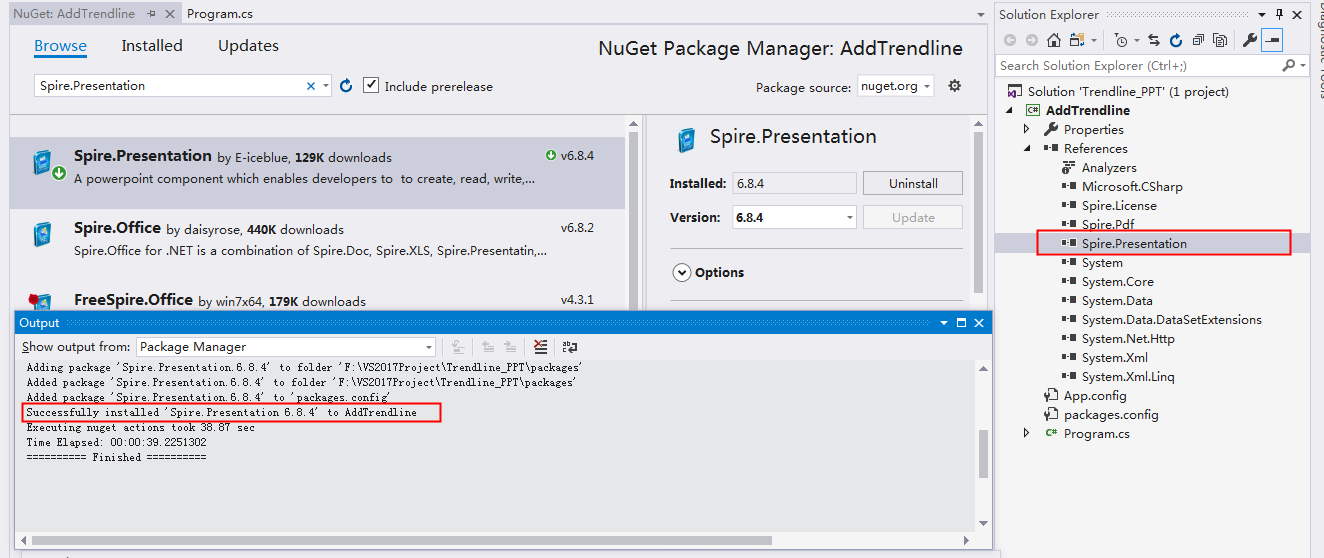Image resolution: width=1324 pixels, height=558 pixels.
Task: Click the Home icon in Solution Explorer
Action: (1054, 40)
